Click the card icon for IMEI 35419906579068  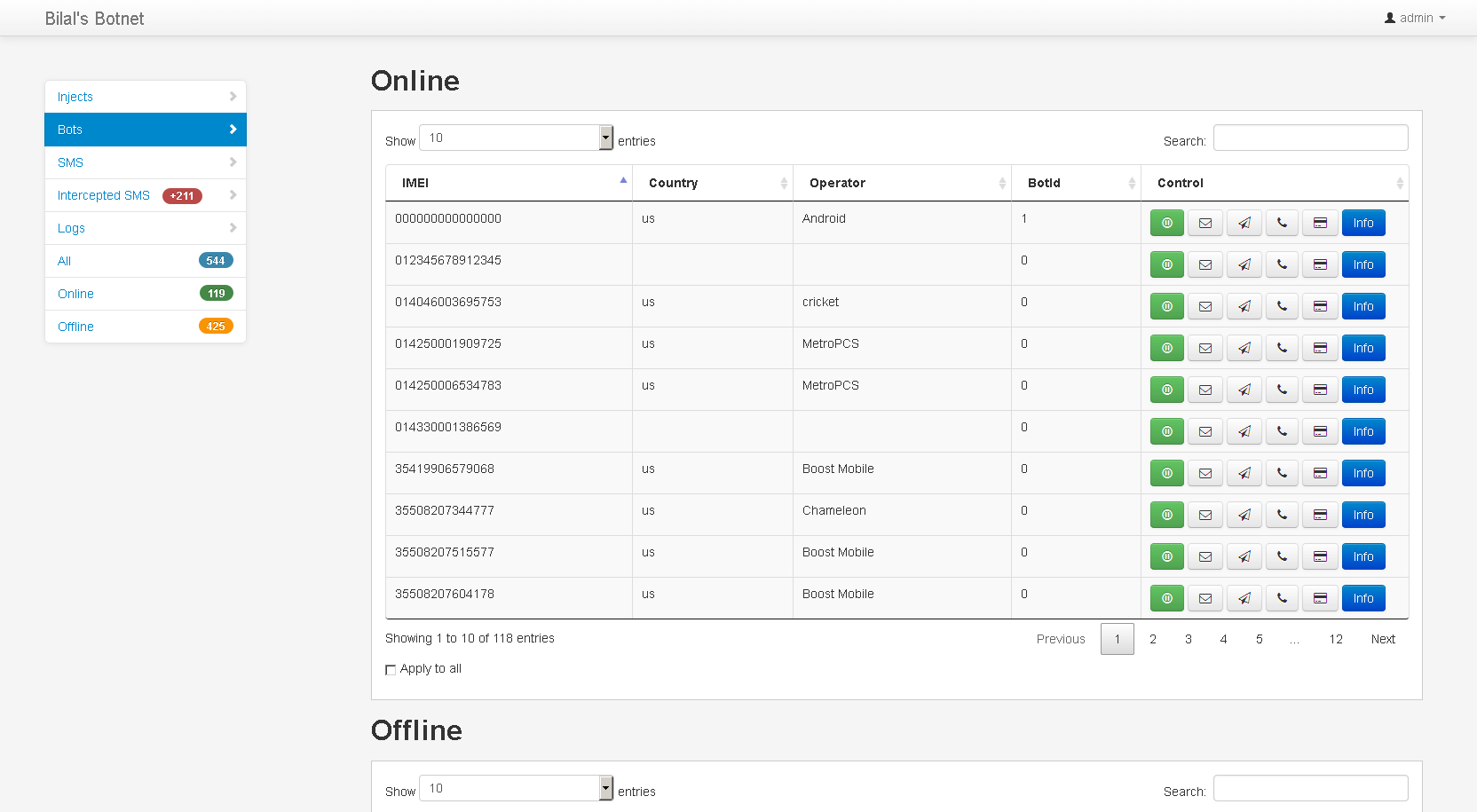coord(1320,473)
